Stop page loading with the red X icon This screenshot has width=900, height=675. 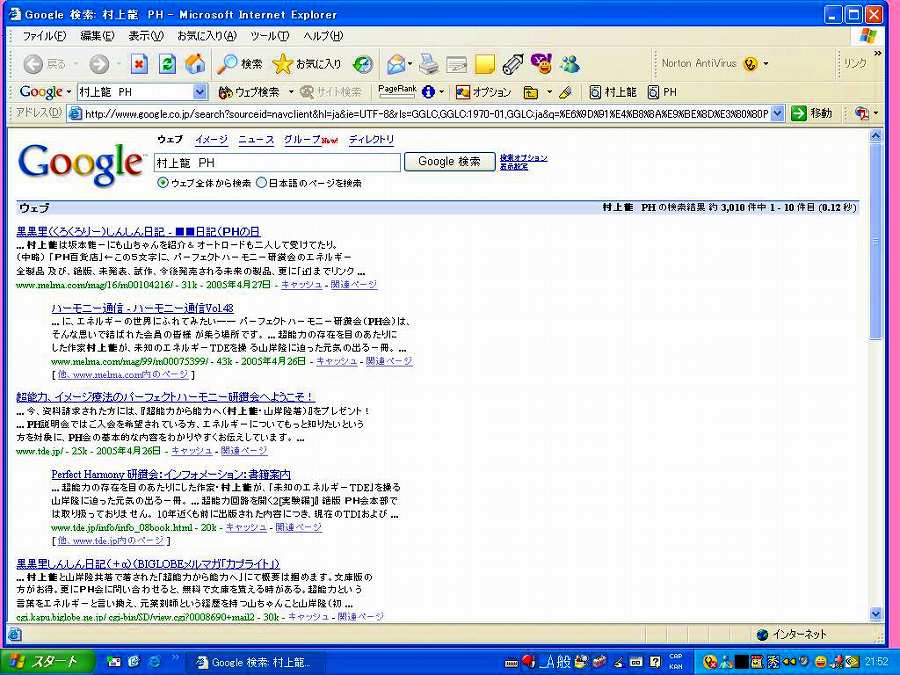[139, 64]
